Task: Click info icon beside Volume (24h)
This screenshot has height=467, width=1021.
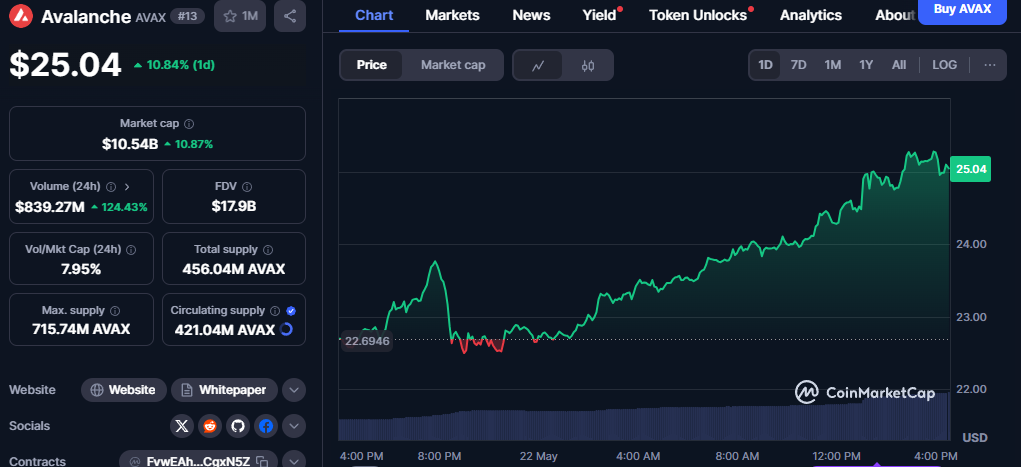Action: click(x=111, y=187)
